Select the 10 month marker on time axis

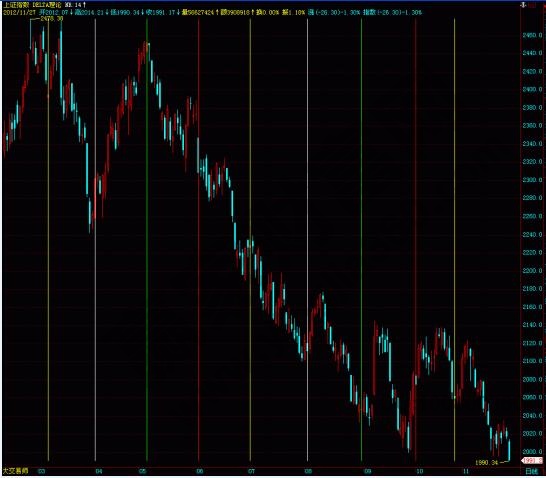[x=420, y=471]
